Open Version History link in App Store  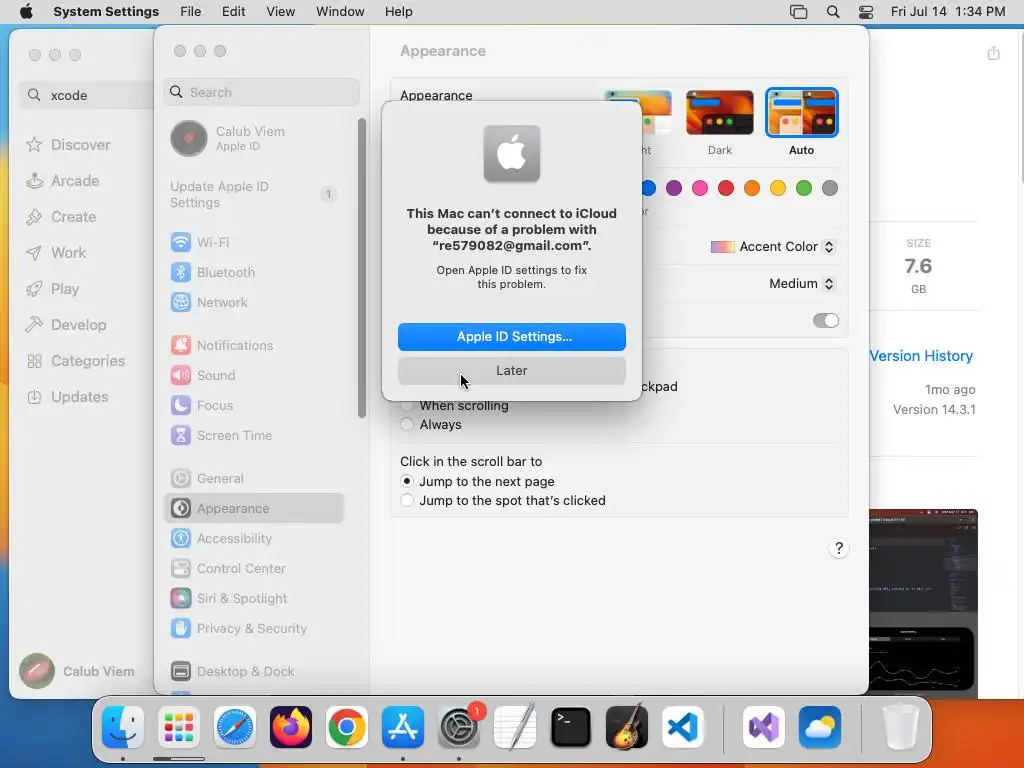tap(921, 356)
